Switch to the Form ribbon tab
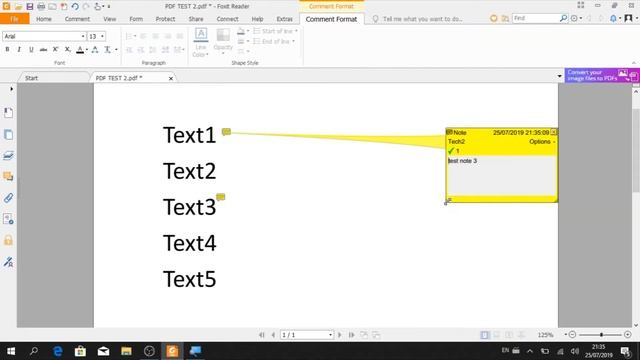640x360 pixels. (136, 19)
